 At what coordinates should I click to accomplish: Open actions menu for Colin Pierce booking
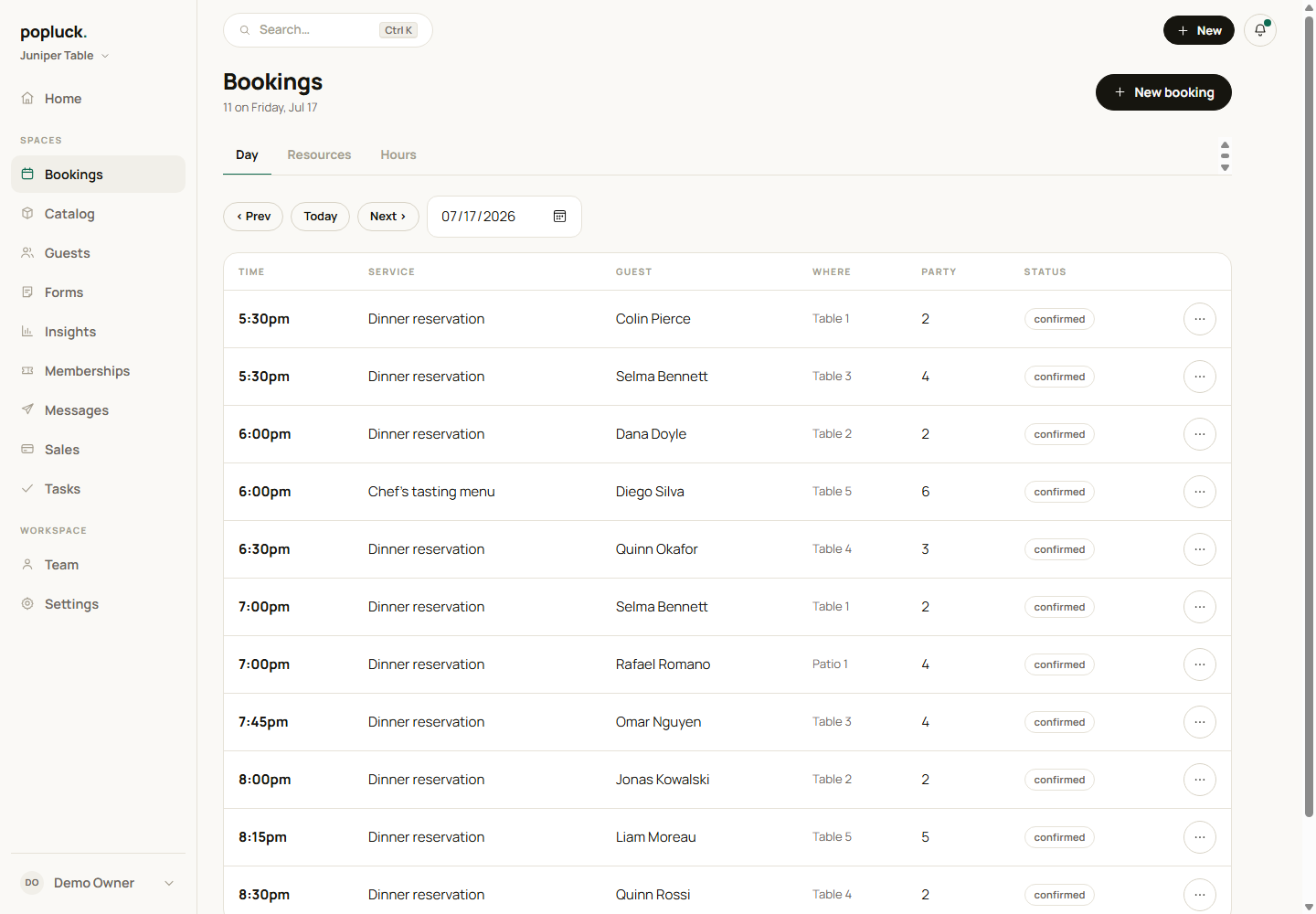1200,319
